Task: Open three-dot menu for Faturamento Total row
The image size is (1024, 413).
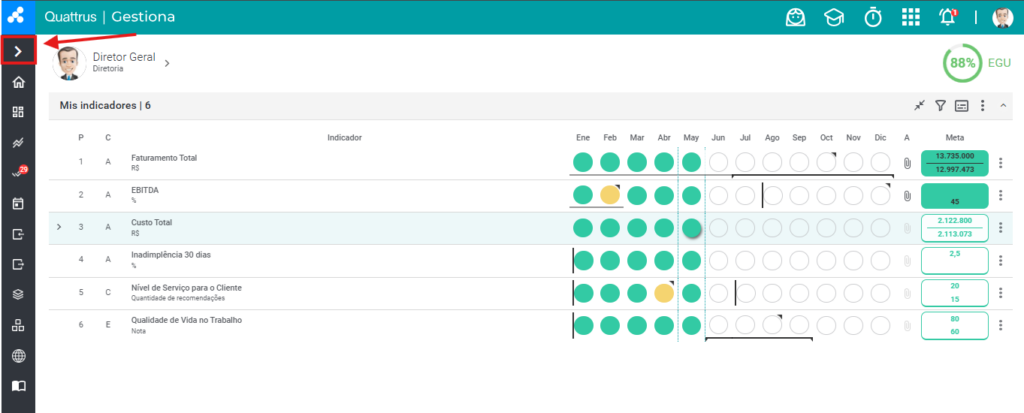Action: pyautogui.click(x=1000, y=163)
